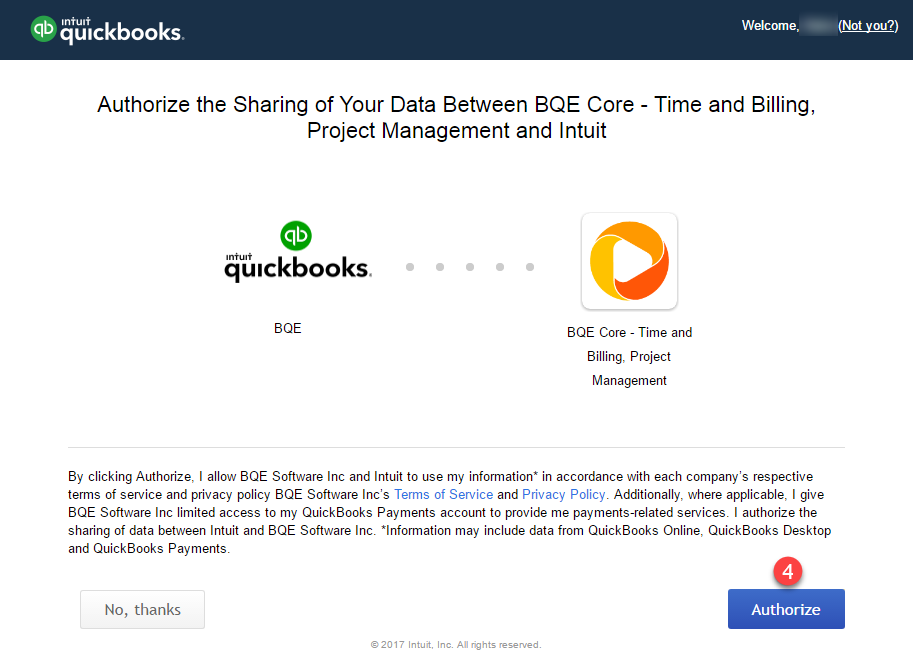
Task: Click the middle dot in the connector row
Action: pyautogui.click(x=469, y=267)
